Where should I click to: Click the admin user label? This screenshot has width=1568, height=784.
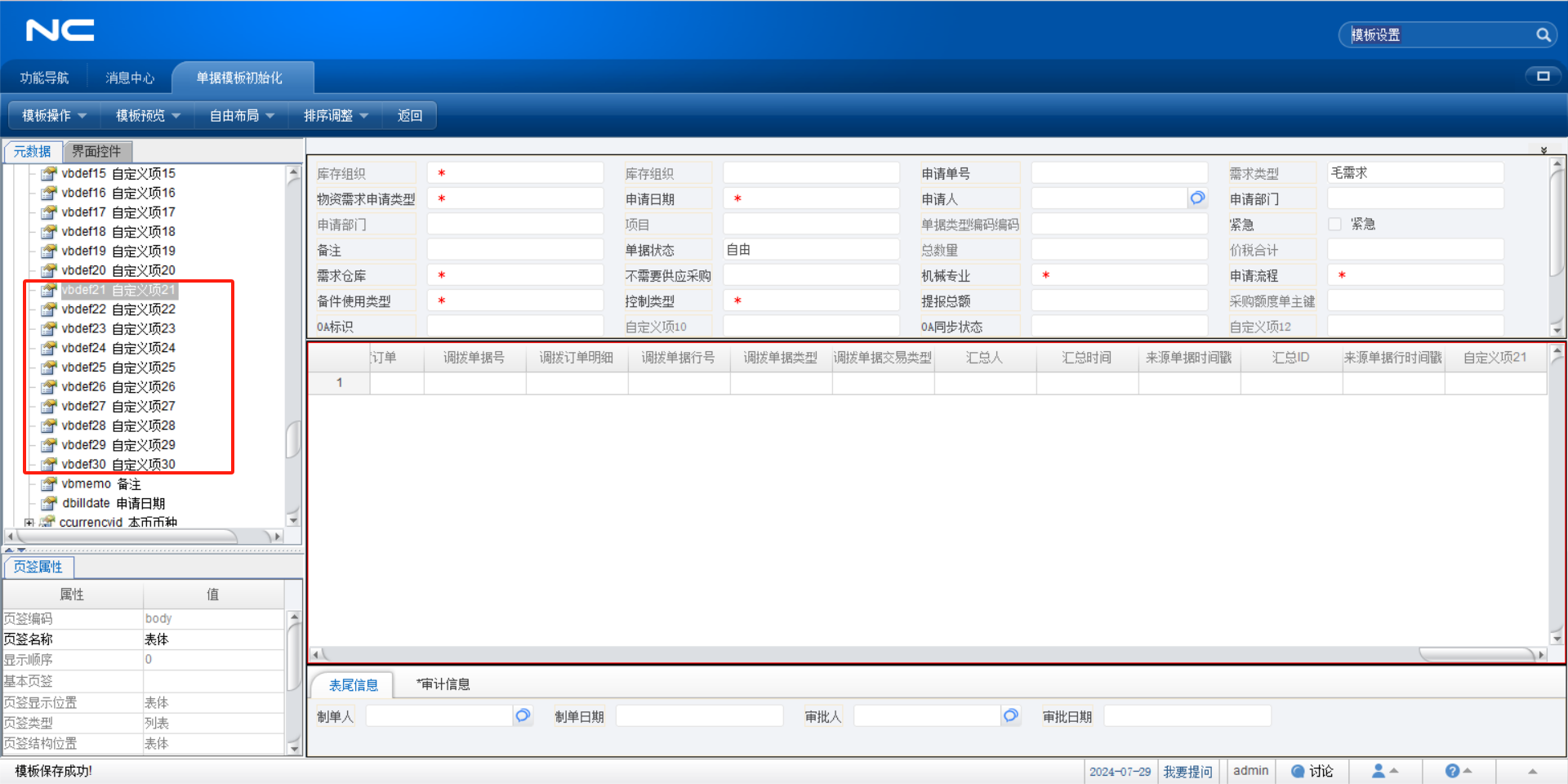tap(1250, 770)
